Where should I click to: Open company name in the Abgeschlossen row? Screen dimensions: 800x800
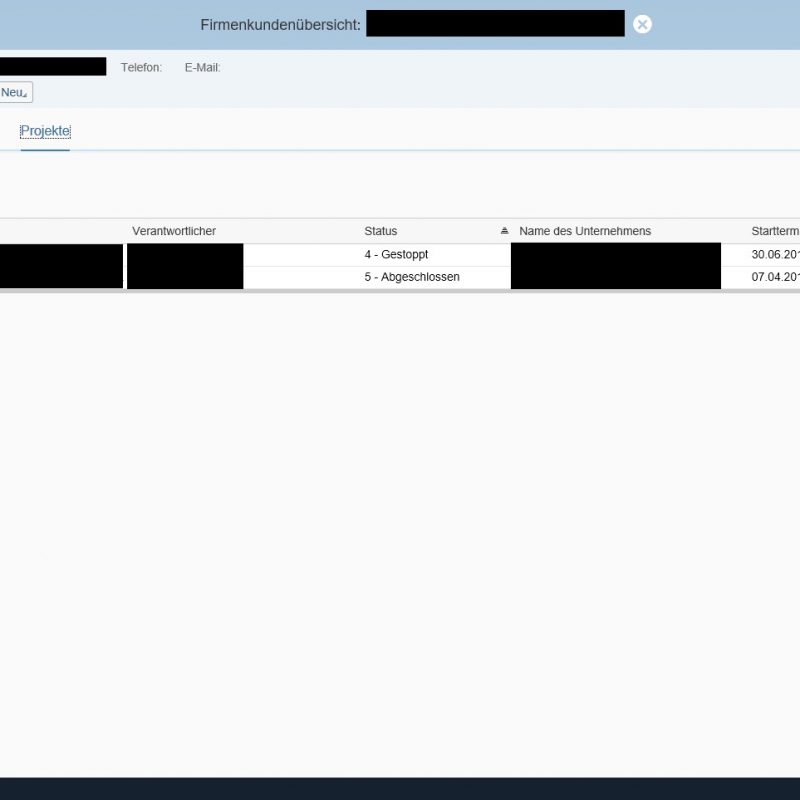point(615,278)
